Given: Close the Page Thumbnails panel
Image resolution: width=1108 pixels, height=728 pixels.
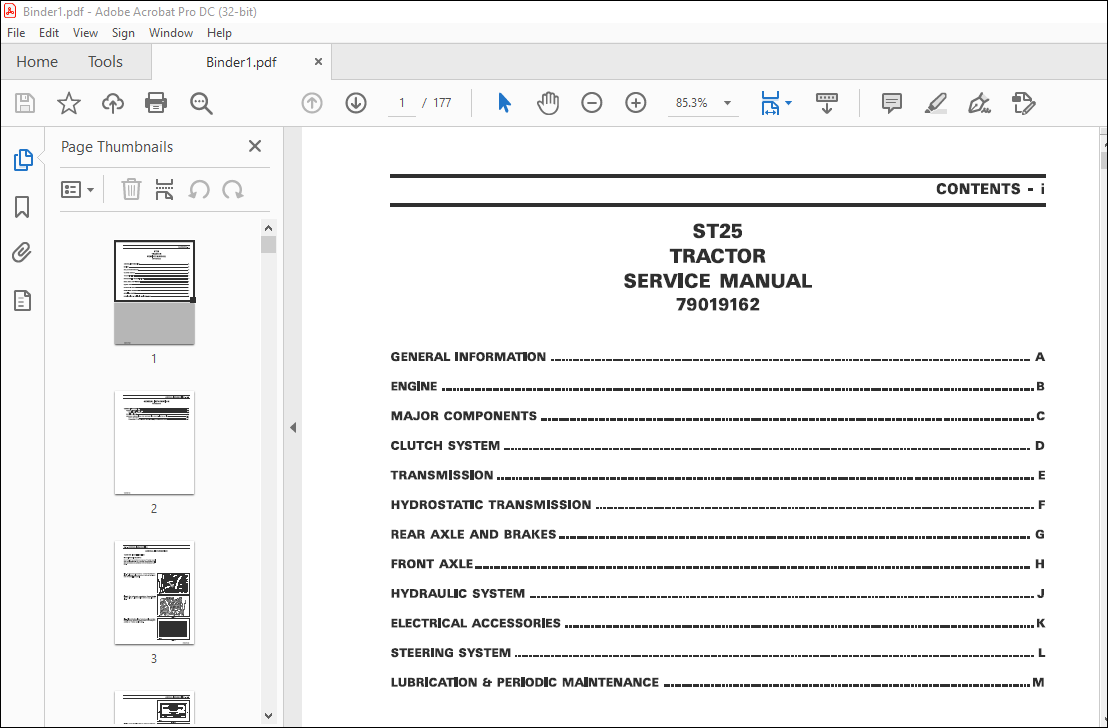Looking at the screenshot, I should click(255, 146).
